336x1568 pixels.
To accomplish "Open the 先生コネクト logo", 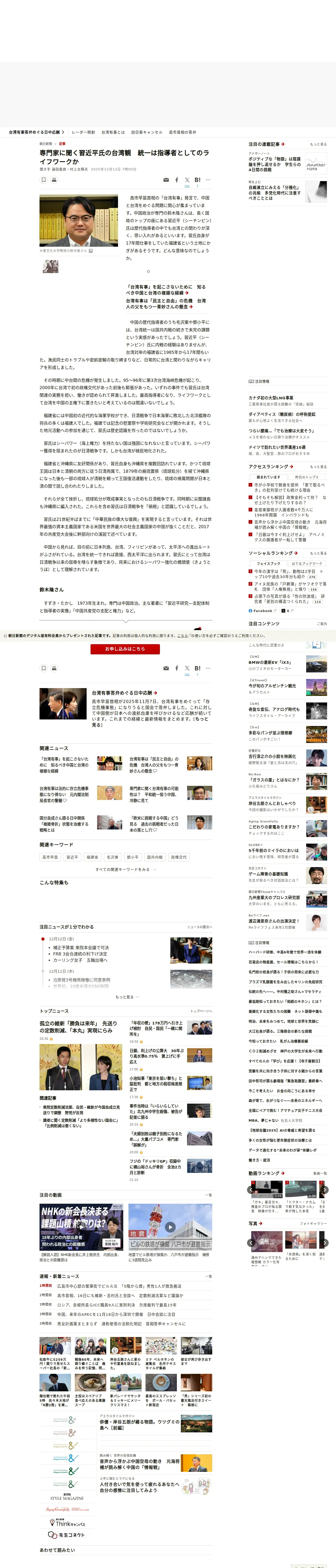I will (67, 1535).
